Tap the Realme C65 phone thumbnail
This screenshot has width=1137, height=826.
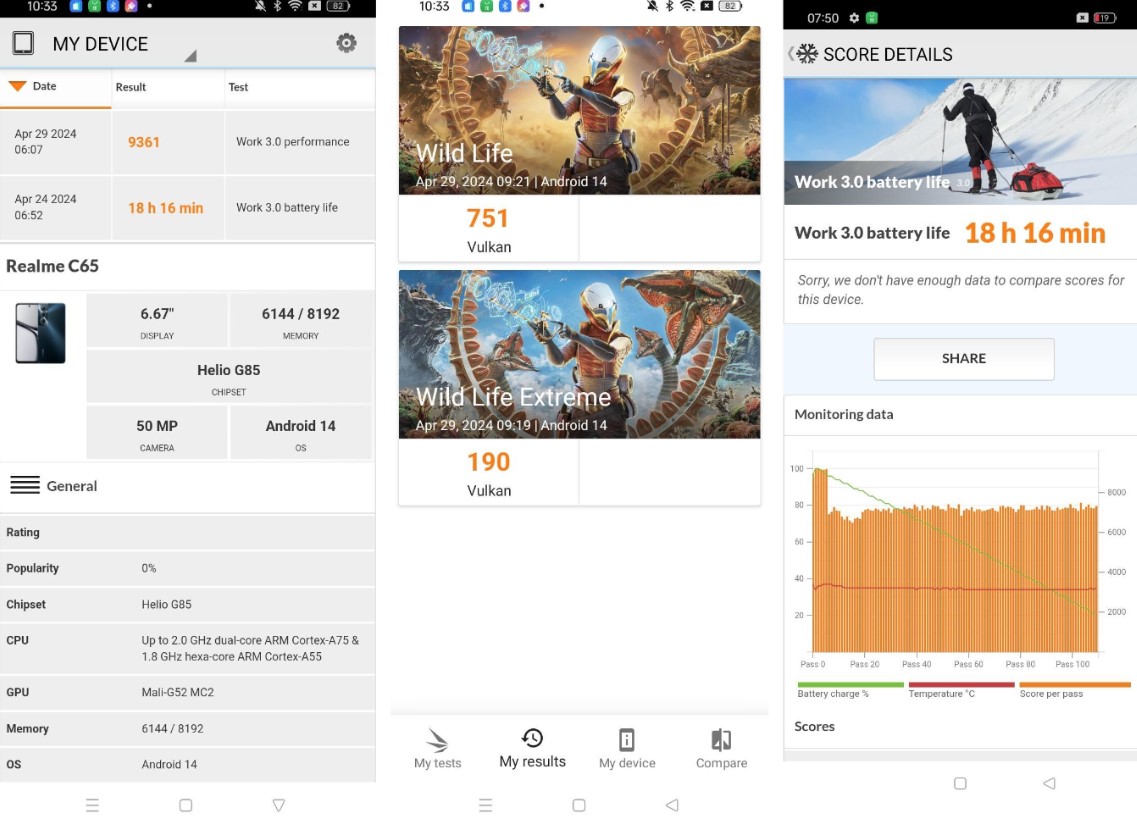coord(40,333)
